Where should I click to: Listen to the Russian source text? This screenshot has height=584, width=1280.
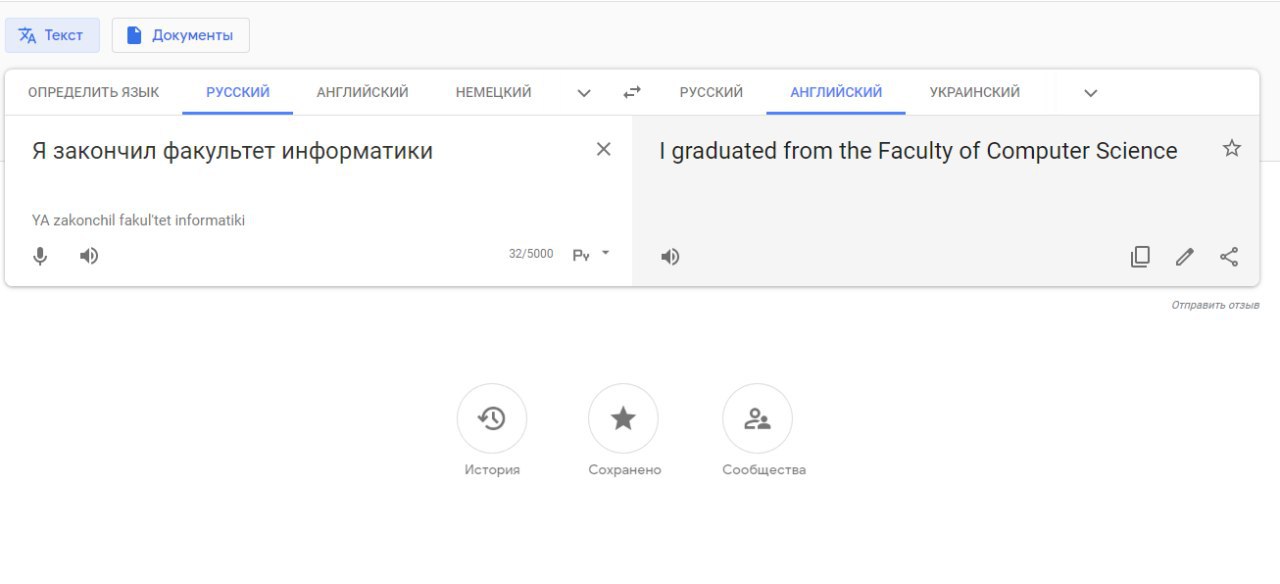pyautogui.click(x=89, y=256)
